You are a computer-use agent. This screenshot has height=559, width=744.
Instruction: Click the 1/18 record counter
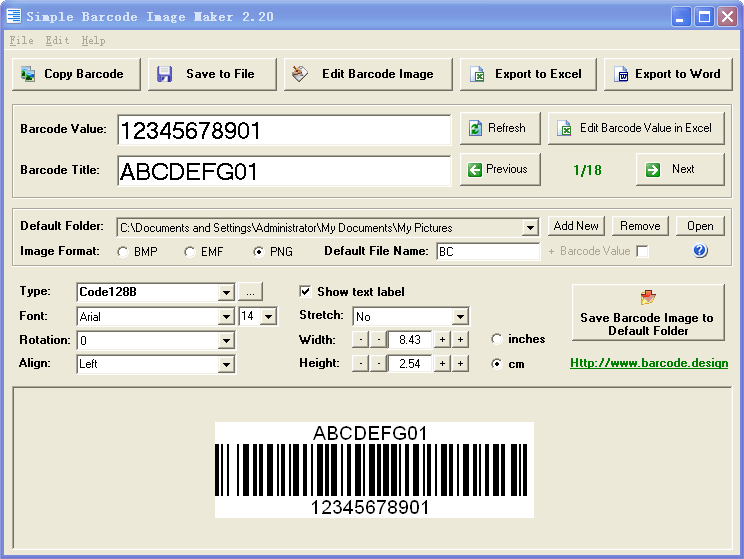[x=587, y=170]
